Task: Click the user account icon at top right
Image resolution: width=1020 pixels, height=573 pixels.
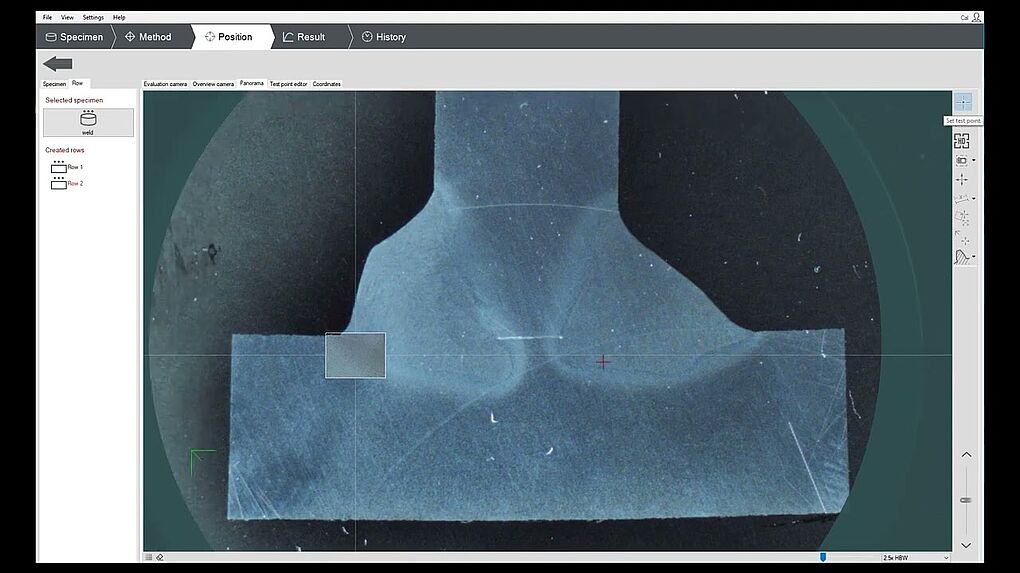Action: pyautogui.click(x=976, y=17)
